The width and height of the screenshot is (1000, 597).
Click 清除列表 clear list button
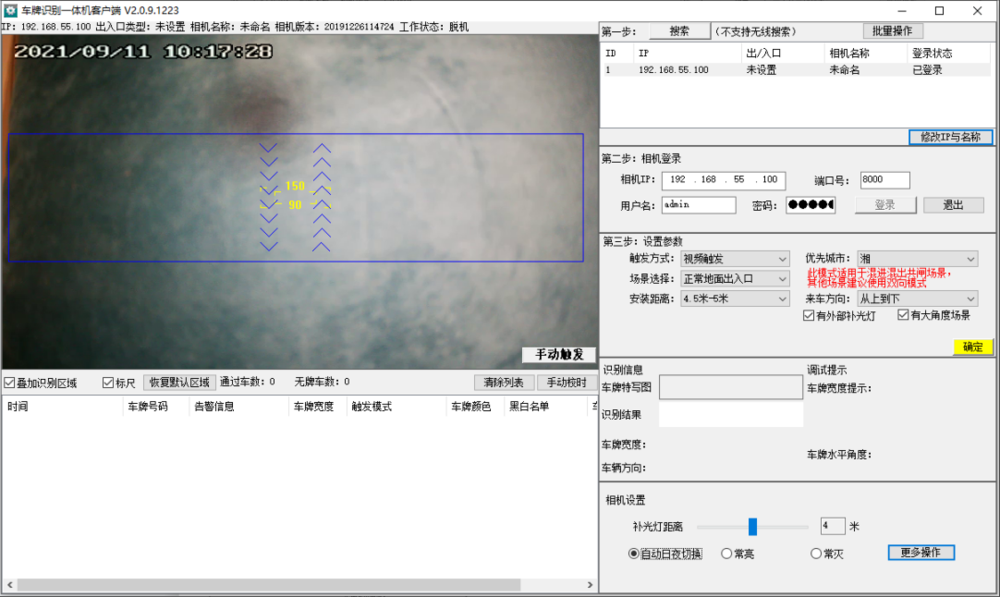[x=504, y=382]
